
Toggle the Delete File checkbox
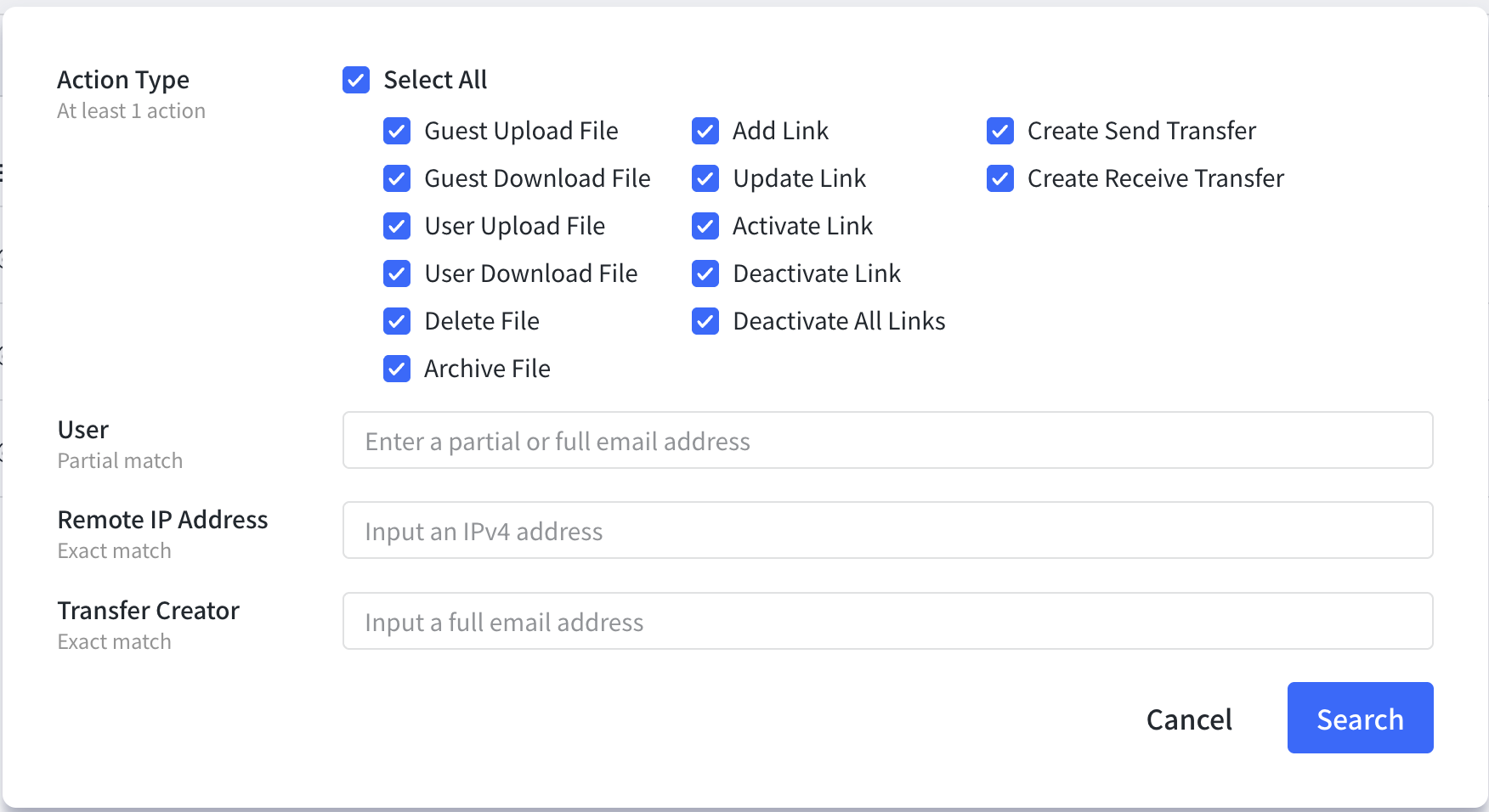pos(397,321)
